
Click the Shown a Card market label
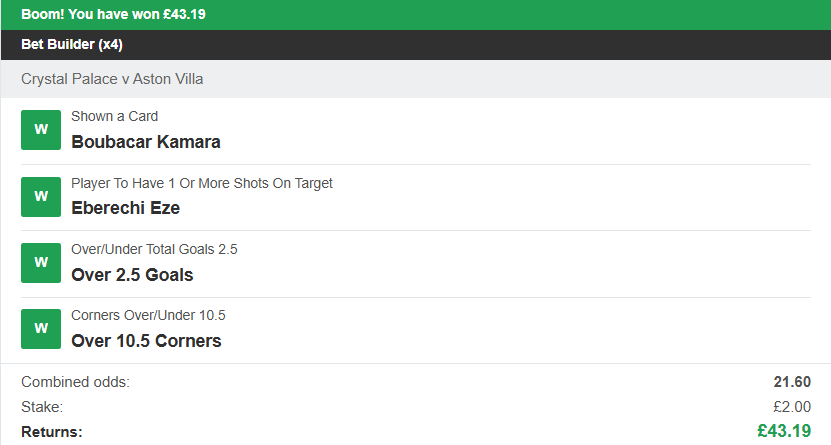(x=115, y=117)
